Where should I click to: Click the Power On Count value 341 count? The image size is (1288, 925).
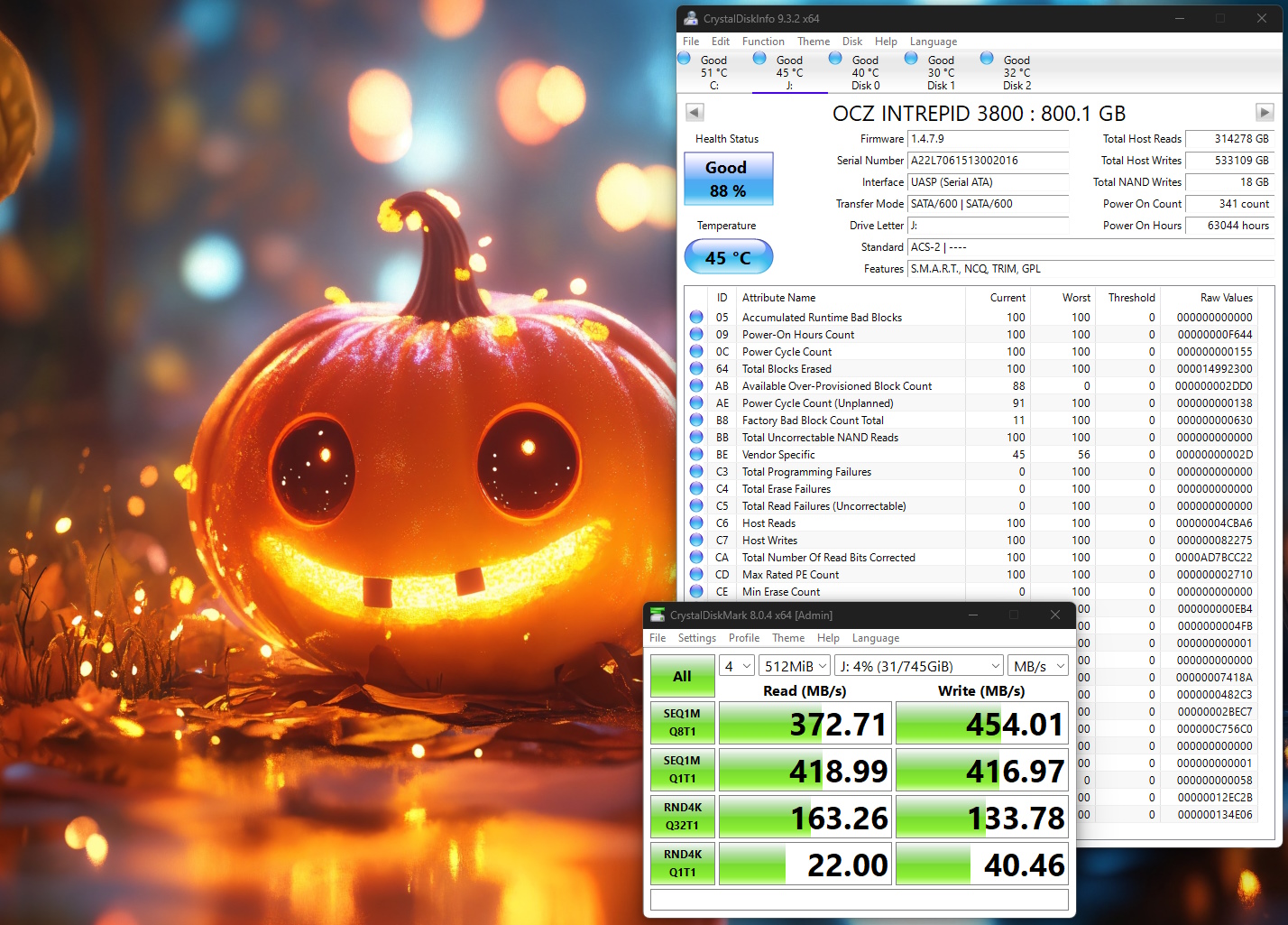click(1228, 204)
